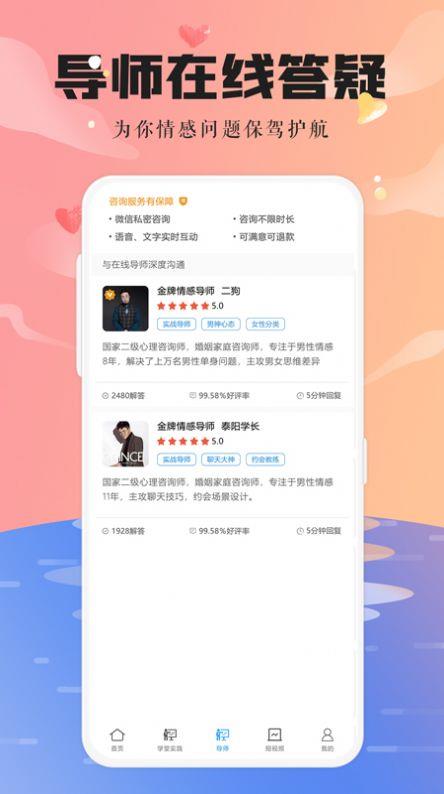Open mentor 二狗's profile photo
Screen dimensions: 444x794
coord(125,308)
